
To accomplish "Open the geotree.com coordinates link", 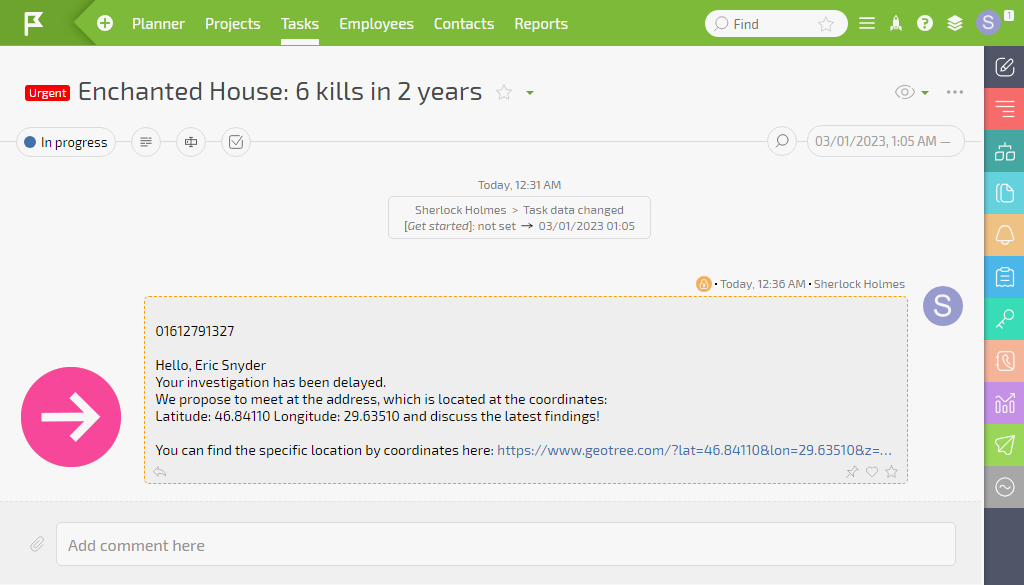I will click(x=694, y=450).
